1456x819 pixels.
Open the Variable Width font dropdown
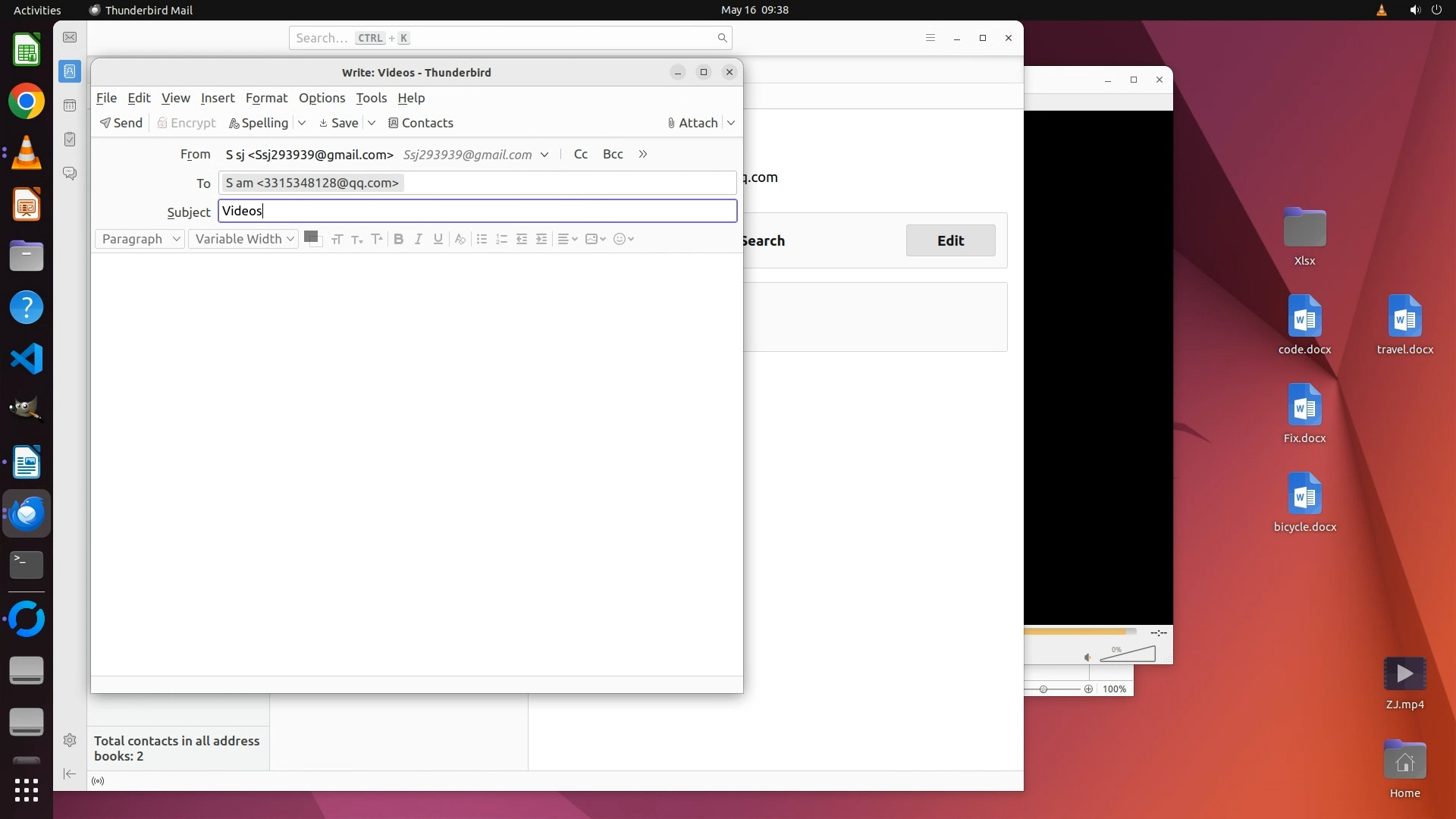(x=243, y=239)
